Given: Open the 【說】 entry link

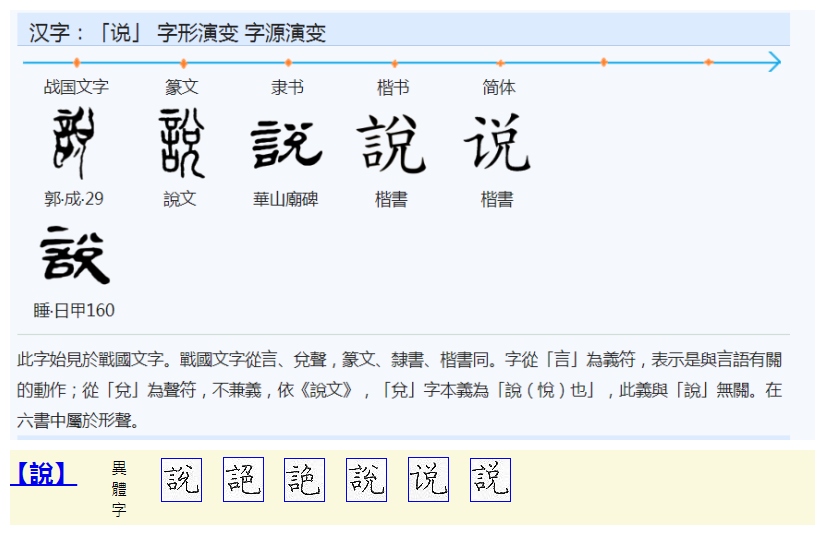Looking at the screenshot, I should (43, 473).
